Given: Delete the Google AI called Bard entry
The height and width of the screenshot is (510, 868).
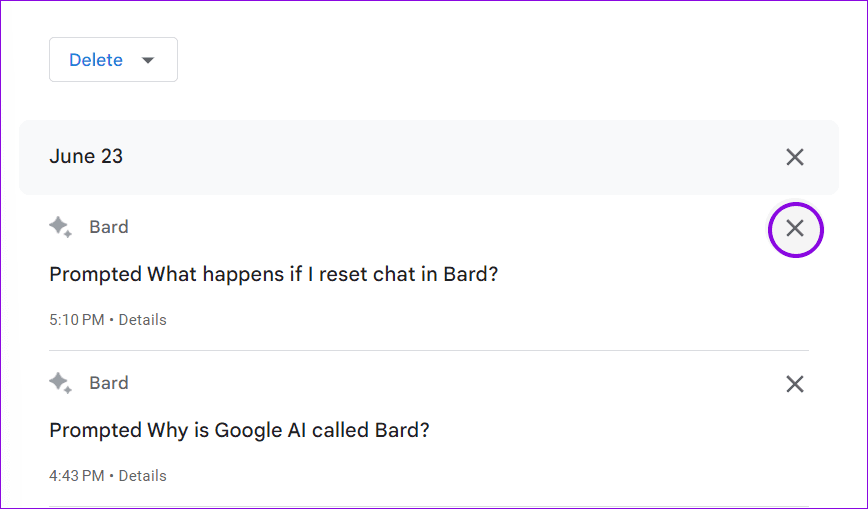Looking at the screenshot, I should [x=795, y=384].
